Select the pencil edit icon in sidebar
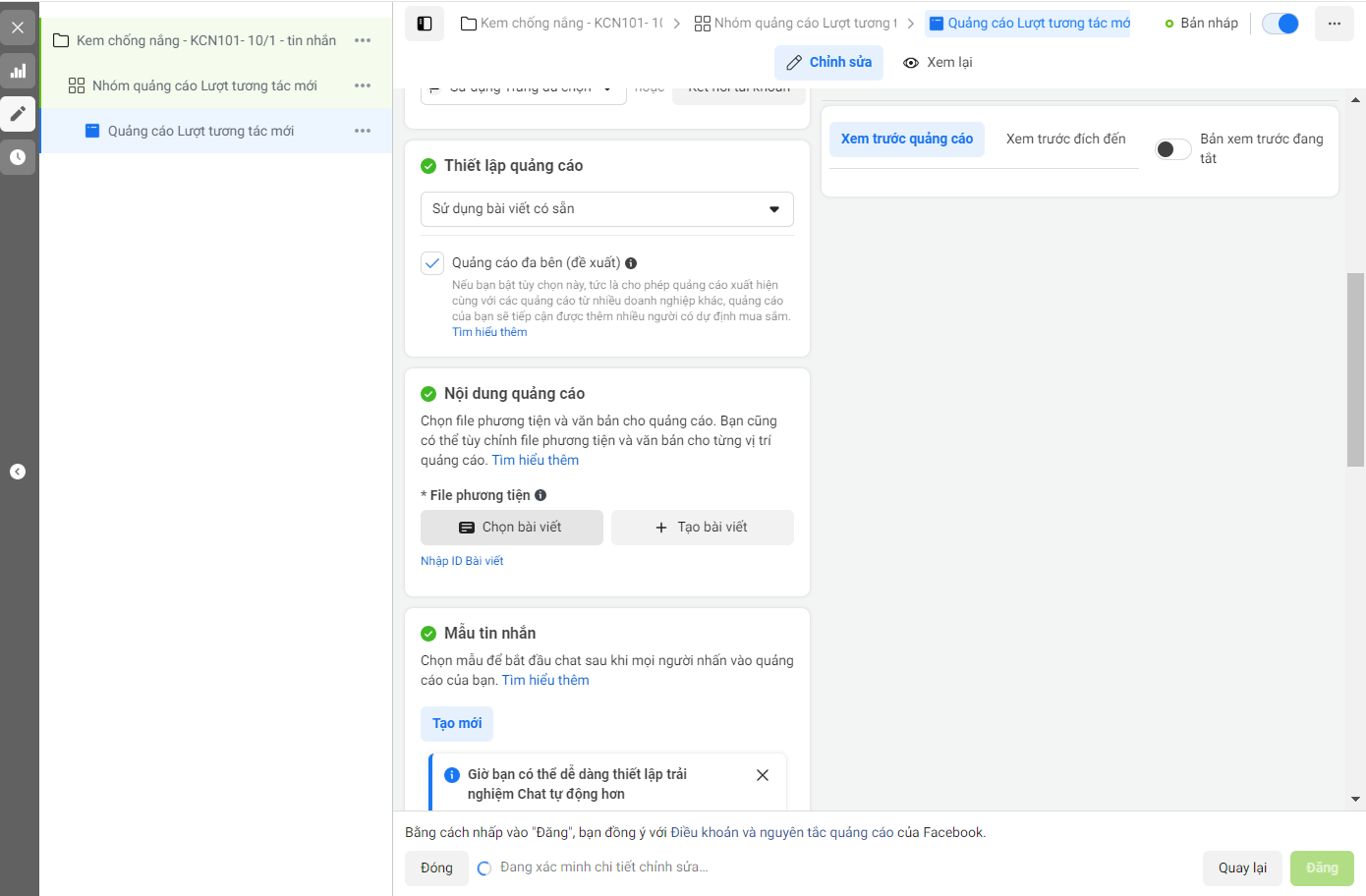1366x896 pixels. pos(18,114)
